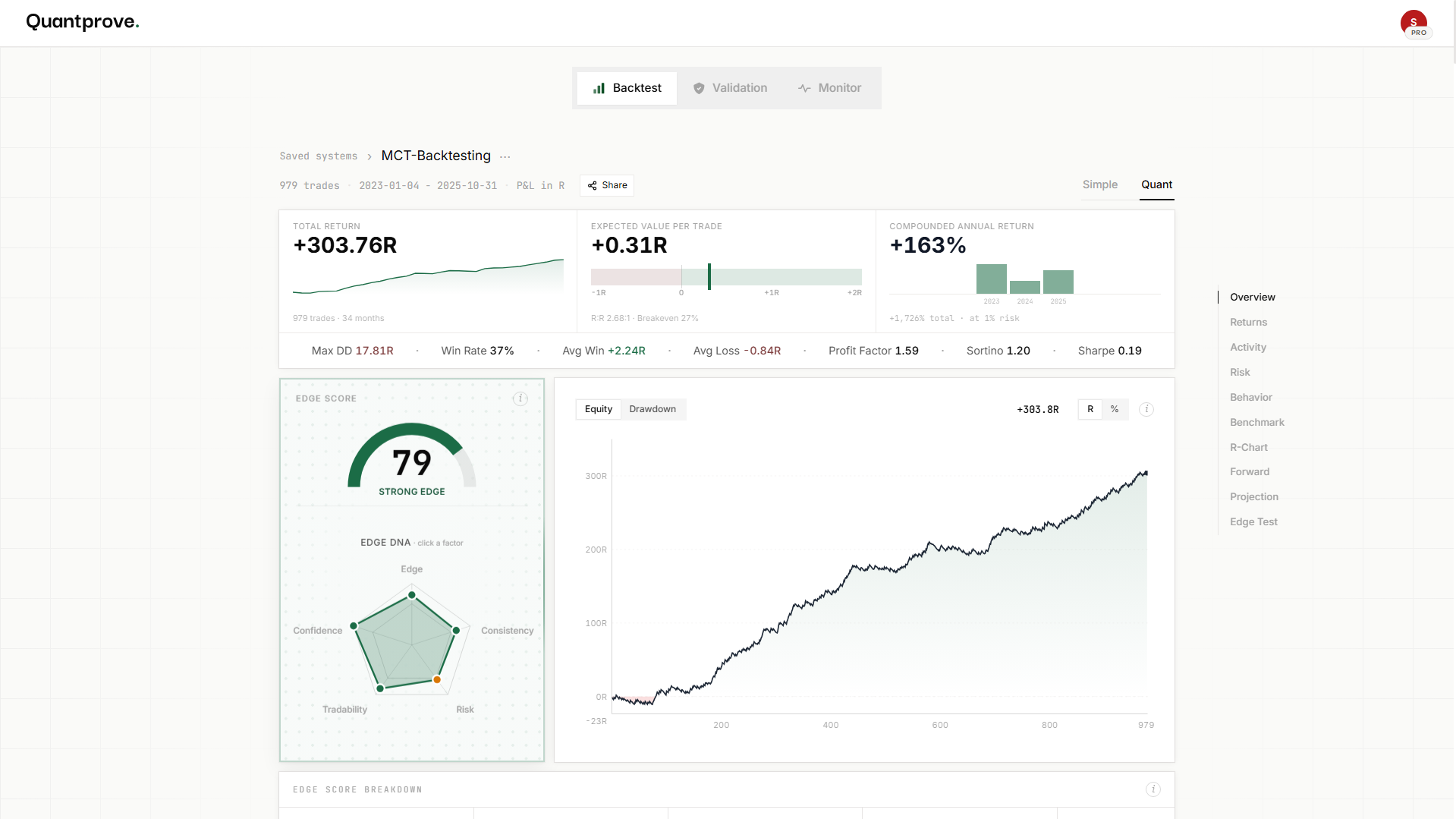Viewport: 1456px width, 819px height.
Task: Click the Win Rate 37% stat
Action: point(477,351)
